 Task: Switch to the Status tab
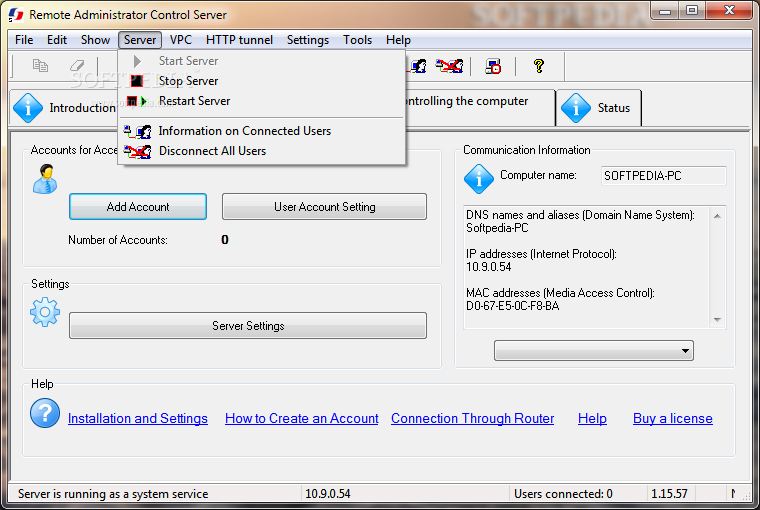click(x=599, y=108)
